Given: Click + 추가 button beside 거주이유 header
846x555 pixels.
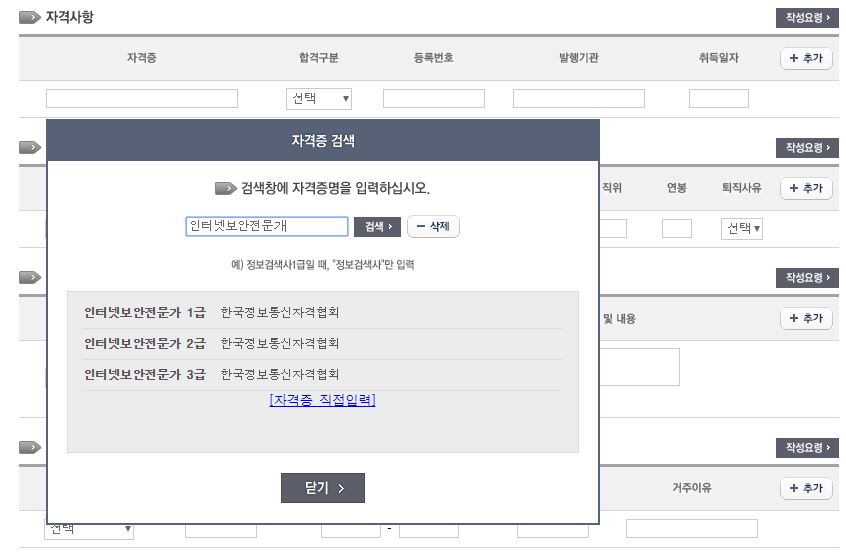Looking at the screenshot, I should (x=805, y=488).
